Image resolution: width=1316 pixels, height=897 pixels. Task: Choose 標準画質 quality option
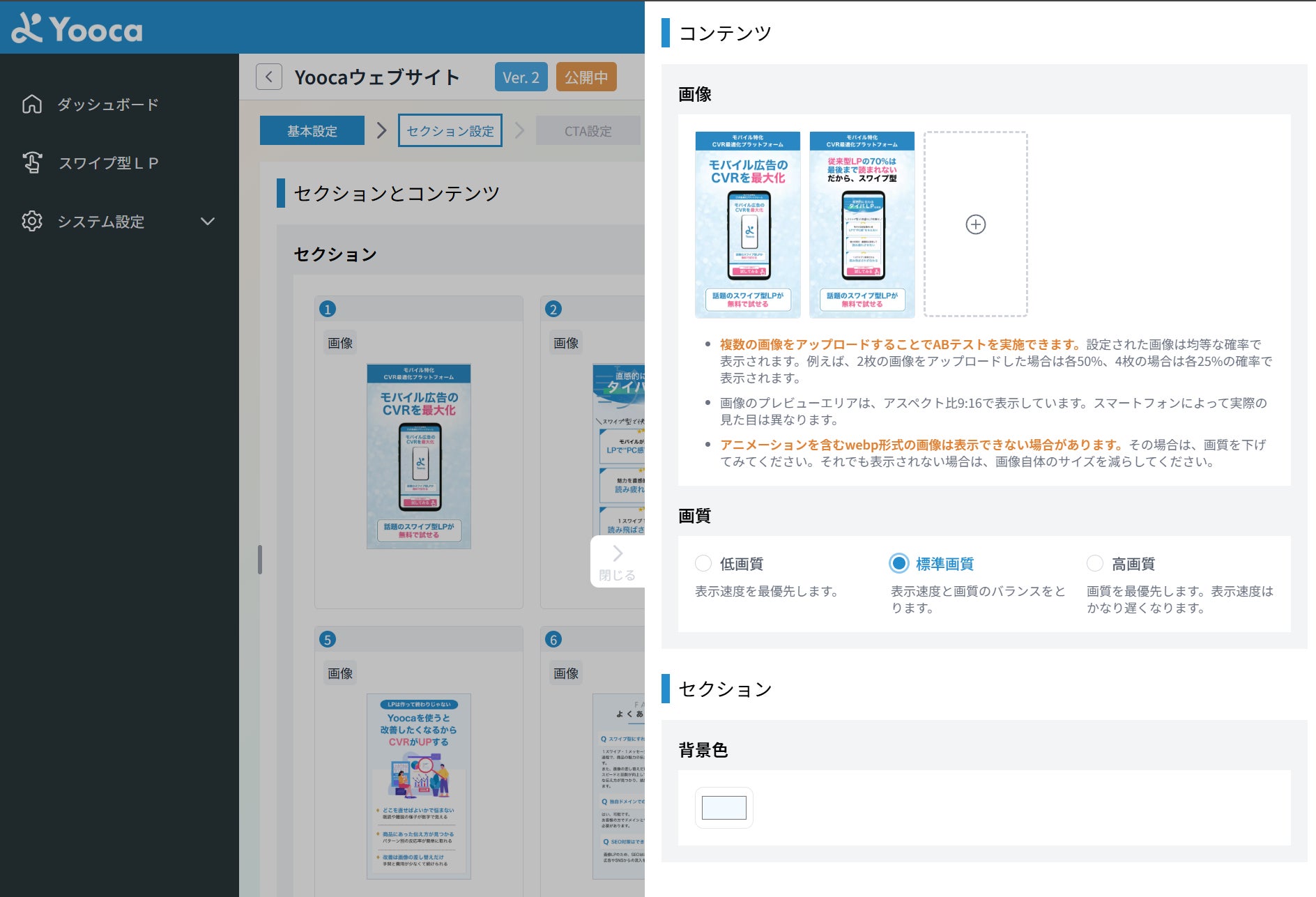pyautogui.click(x=899, y=563)
